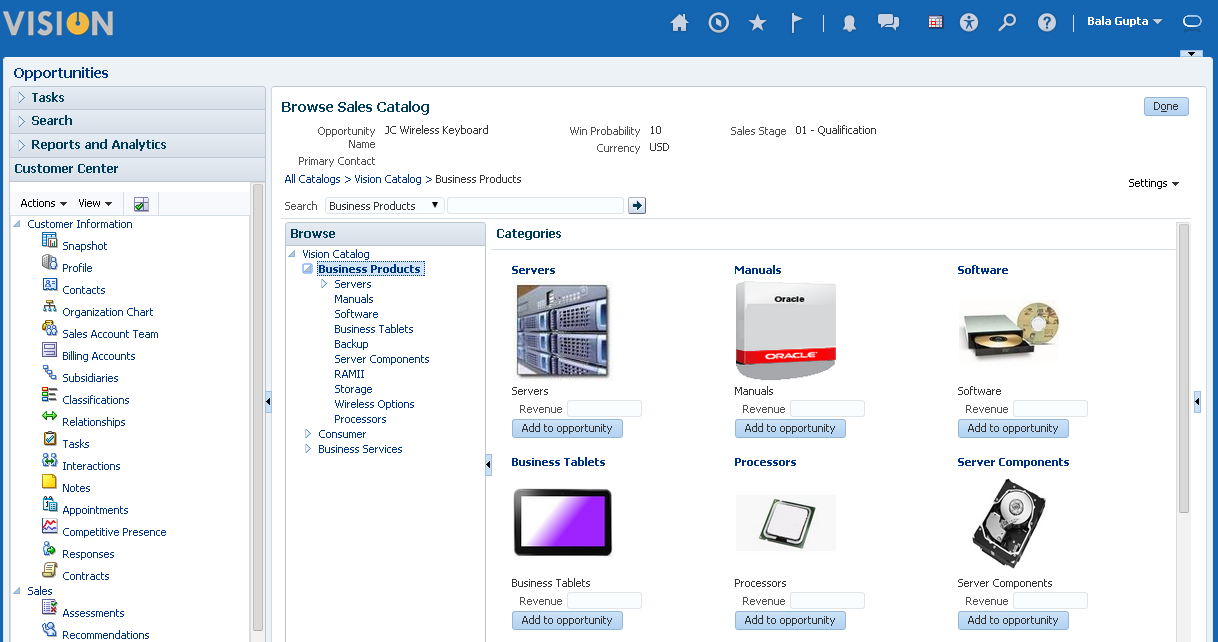Open Contracts item
Viewport: 1218px width, 642px height.
click(85, 576)
